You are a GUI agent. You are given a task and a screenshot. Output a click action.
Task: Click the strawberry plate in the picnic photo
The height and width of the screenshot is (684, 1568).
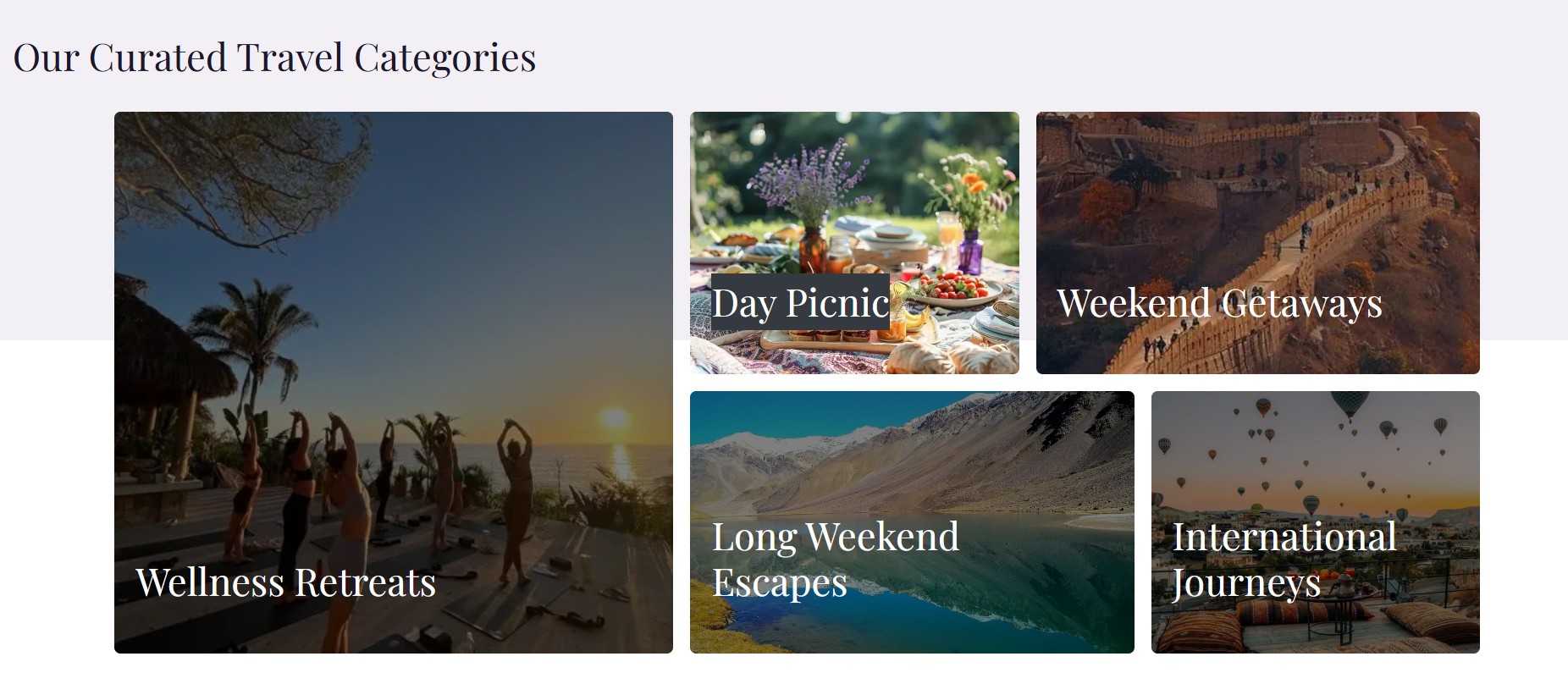pos(955,288)
